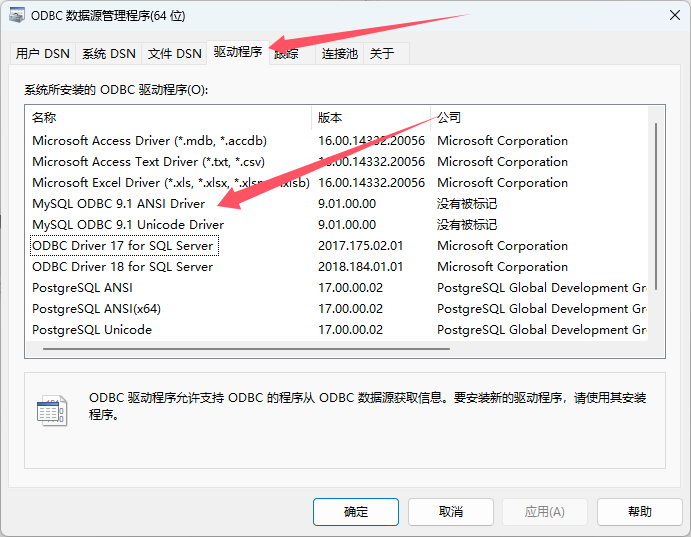
Task: Select the PostgreSQL Unicode driver
Action: [x=92, y=330]
